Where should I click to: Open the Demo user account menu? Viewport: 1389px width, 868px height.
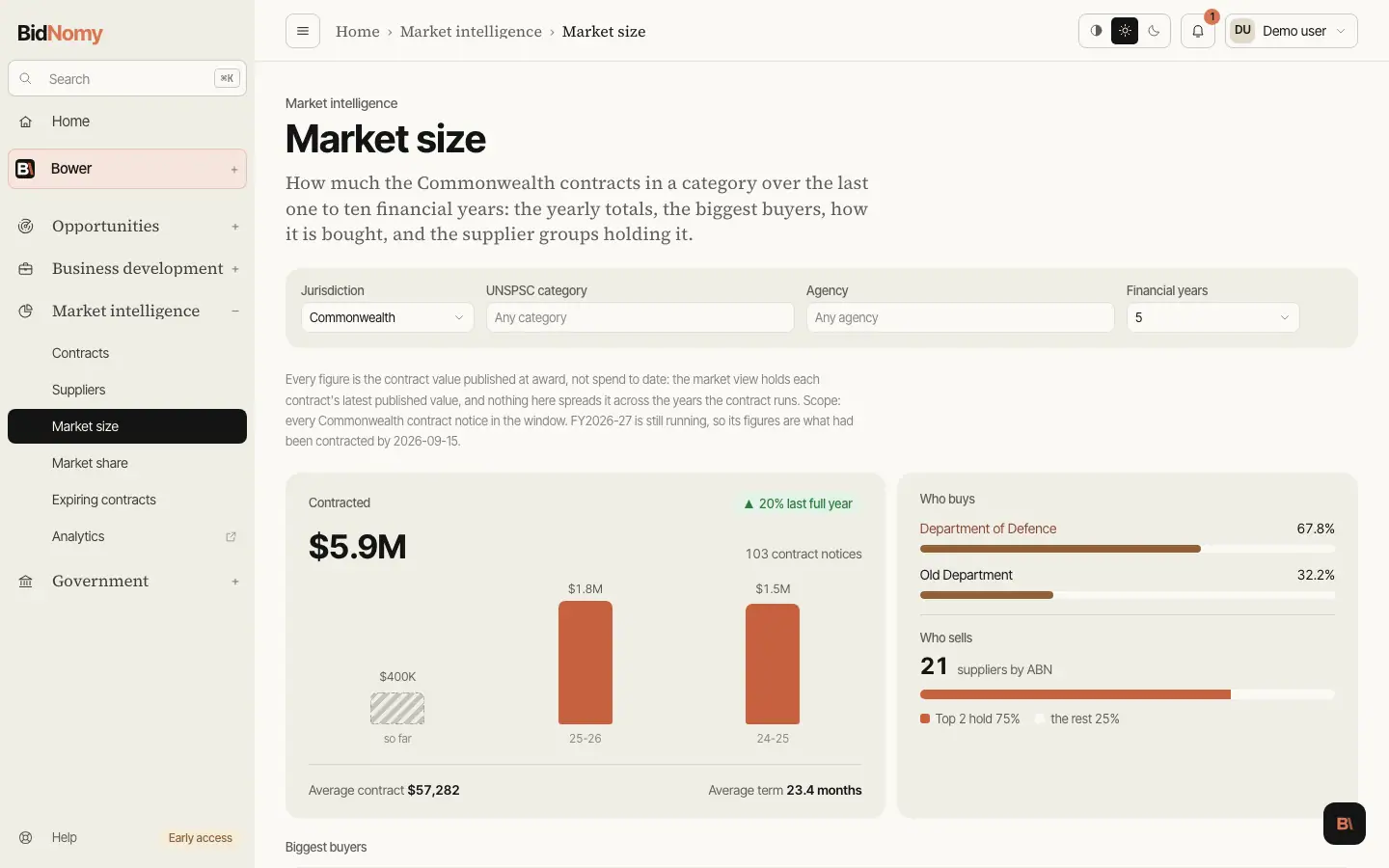point(1292,31)
